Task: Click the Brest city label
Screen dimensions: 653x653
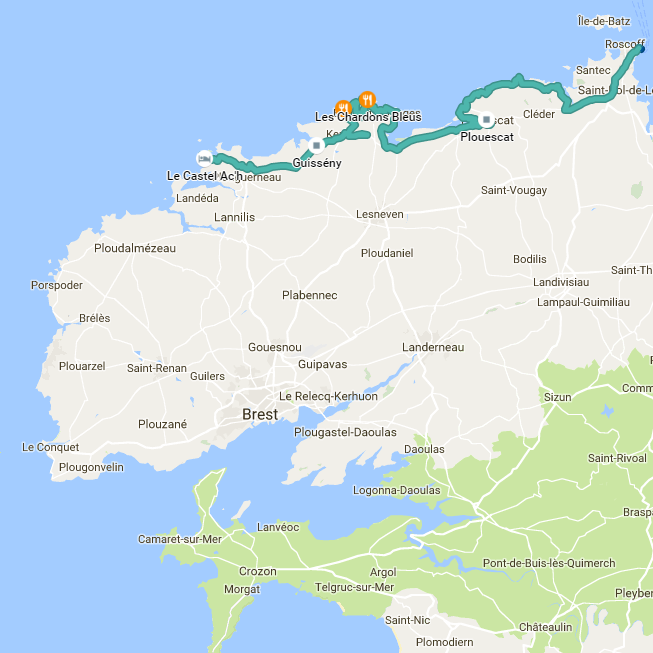Action: coord(260,414)
